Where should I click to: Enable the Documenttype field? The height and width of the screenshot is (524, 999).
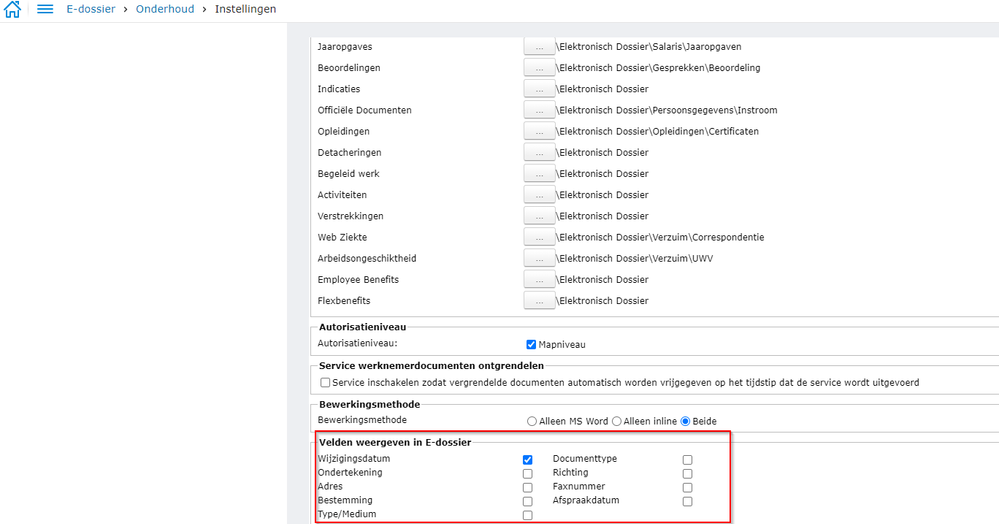point(687,460)
